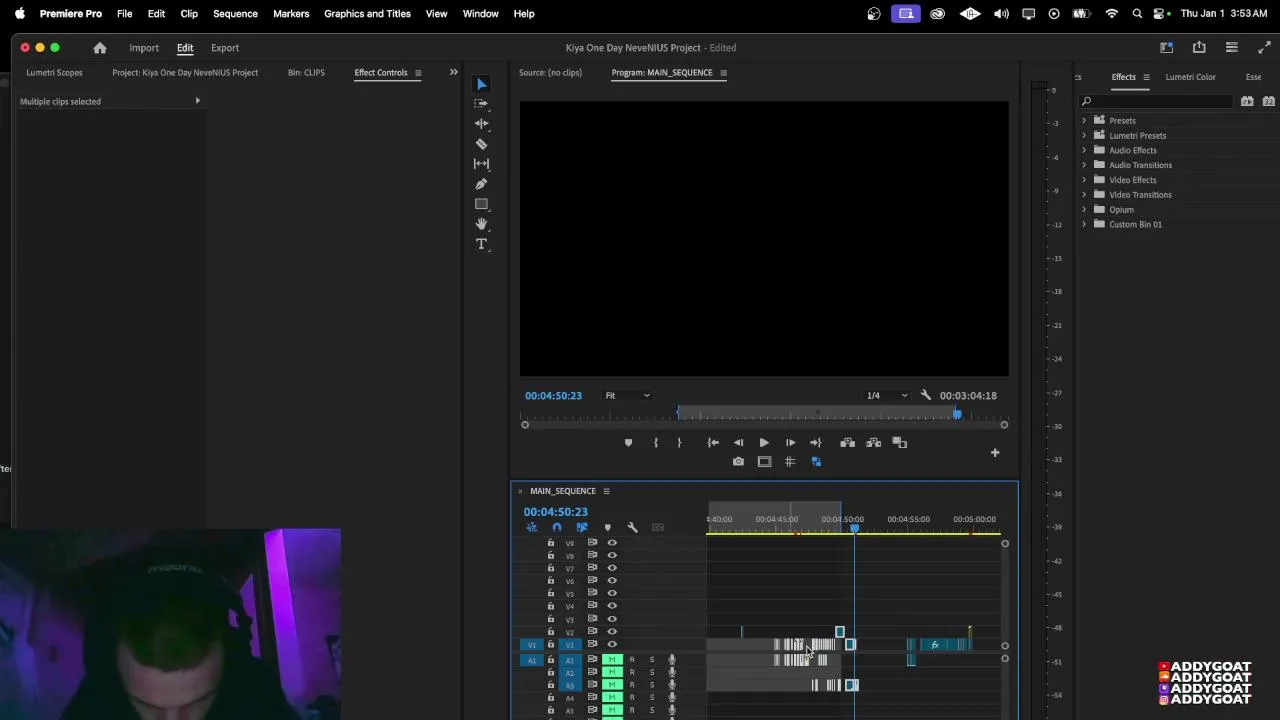Click voice-over mic on track A1
Screen dimensions: 1280x720
point(672,660)
